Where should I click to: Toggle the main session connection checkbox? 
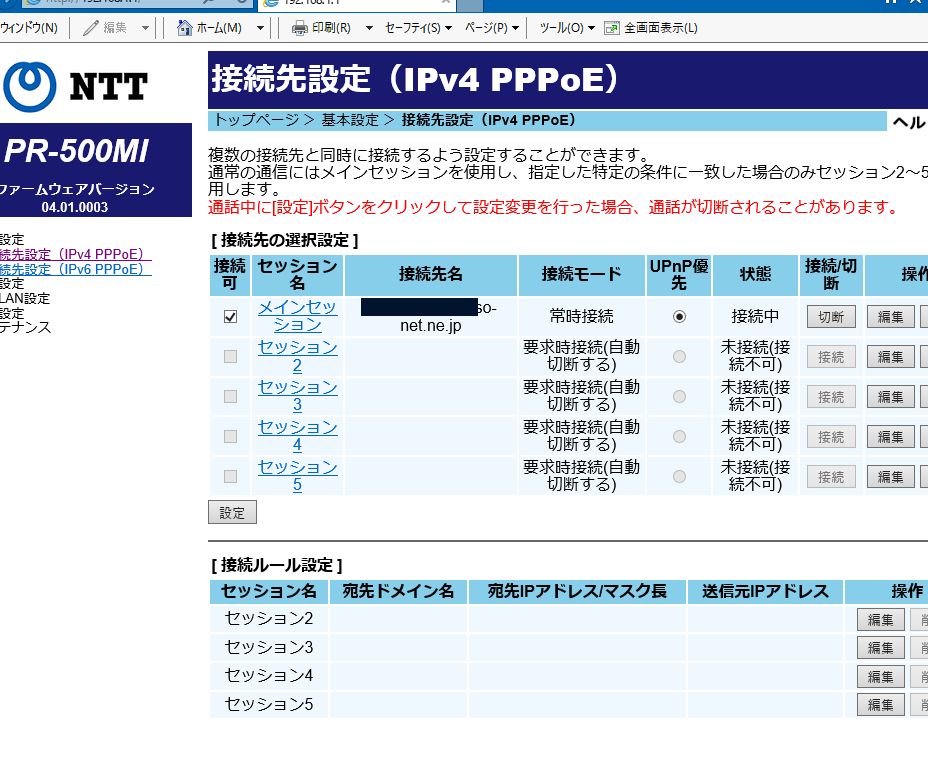(x=231, y=317)
